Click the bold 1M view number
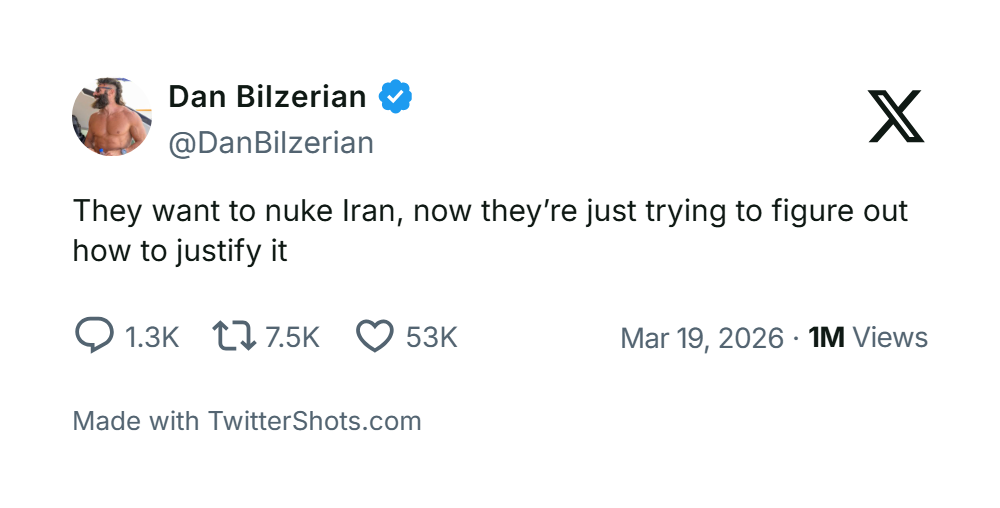The image size is (1000, 508). coord(826,337)
